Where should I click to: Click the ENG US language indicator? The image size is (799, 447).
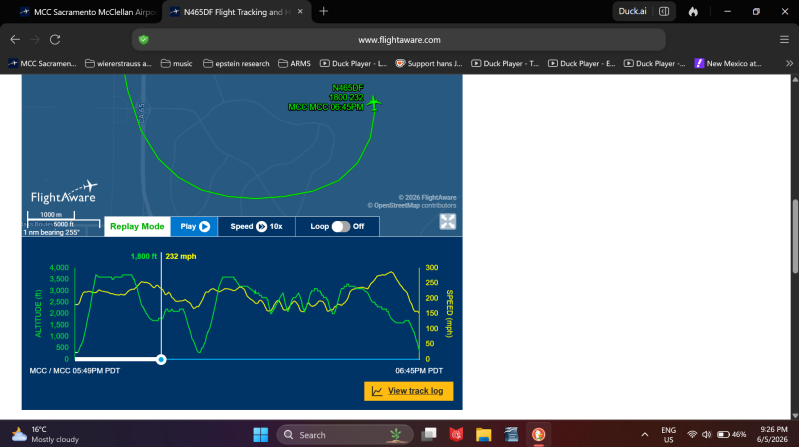coord(669,435)
